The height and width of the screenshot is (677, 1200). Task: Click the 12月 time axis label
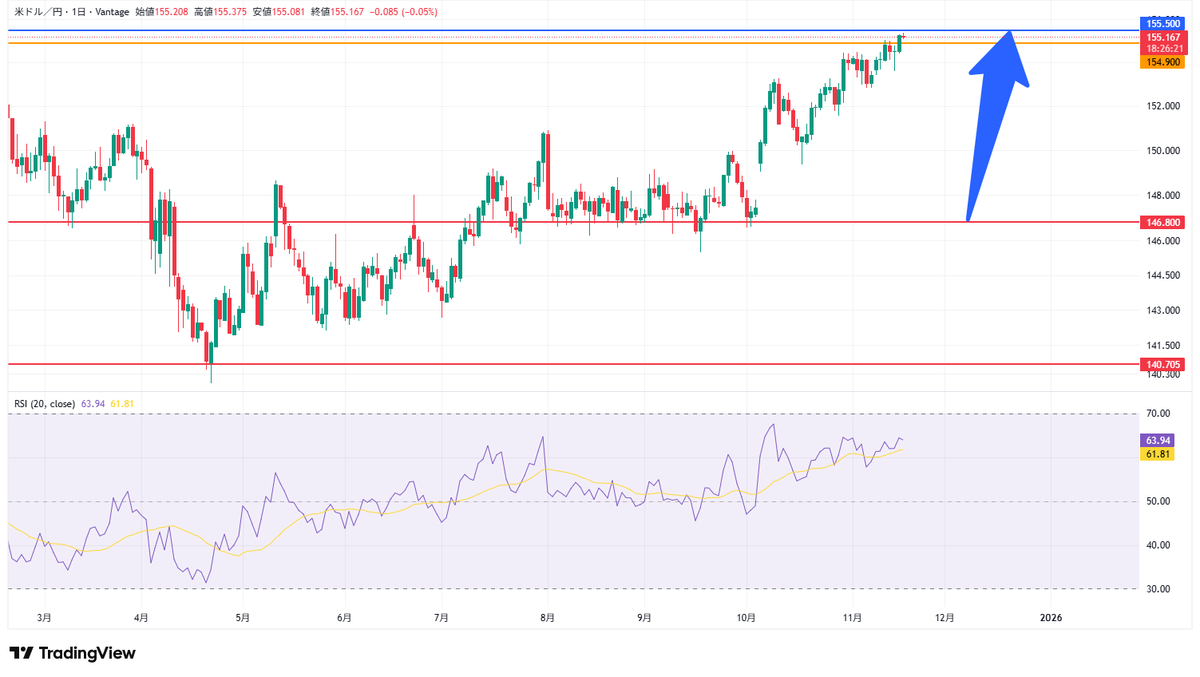[x=945, y=618]
